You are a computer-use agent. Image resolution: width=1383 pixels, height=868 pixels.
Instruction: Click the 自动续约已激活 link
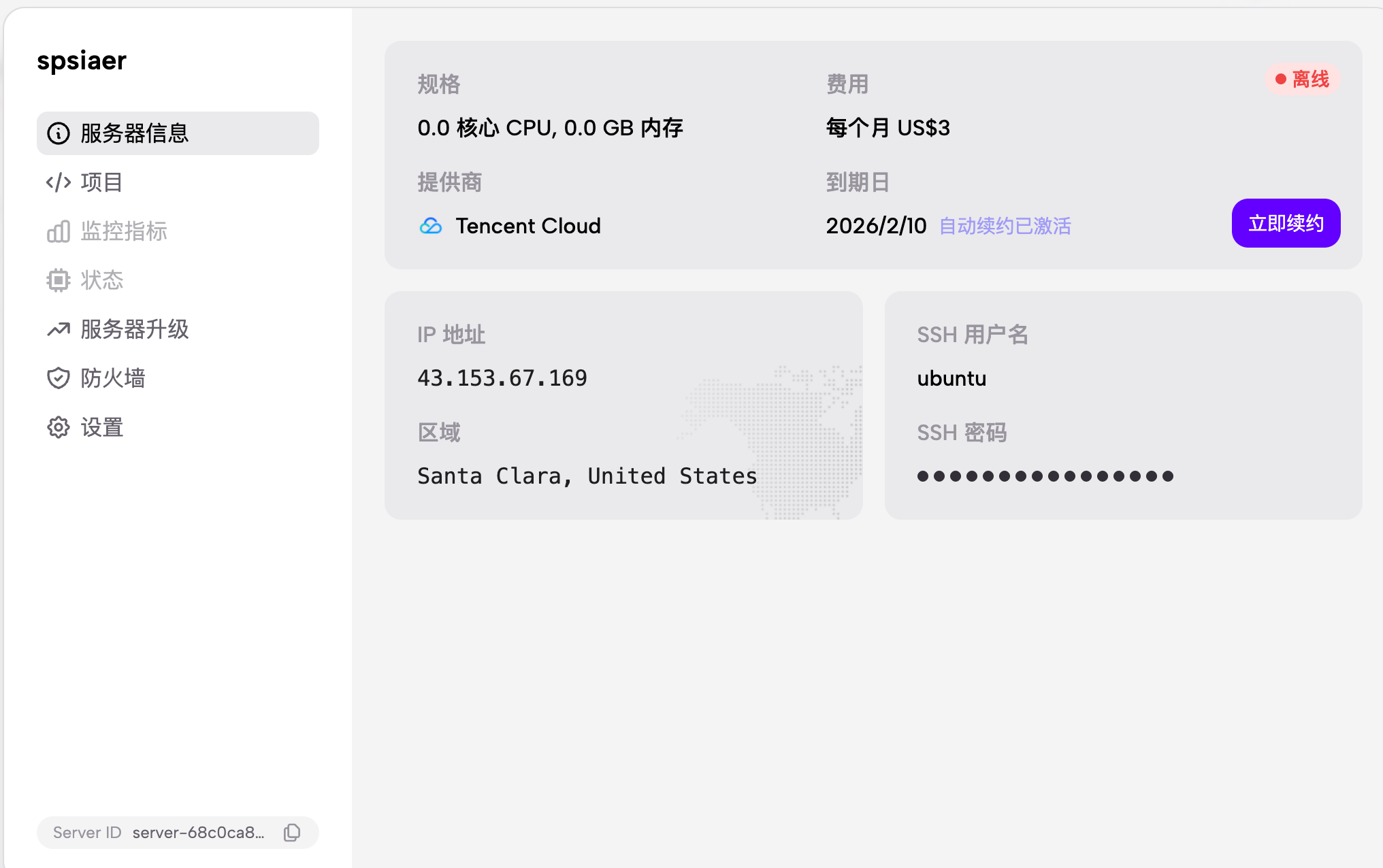tap(1005, 226)
